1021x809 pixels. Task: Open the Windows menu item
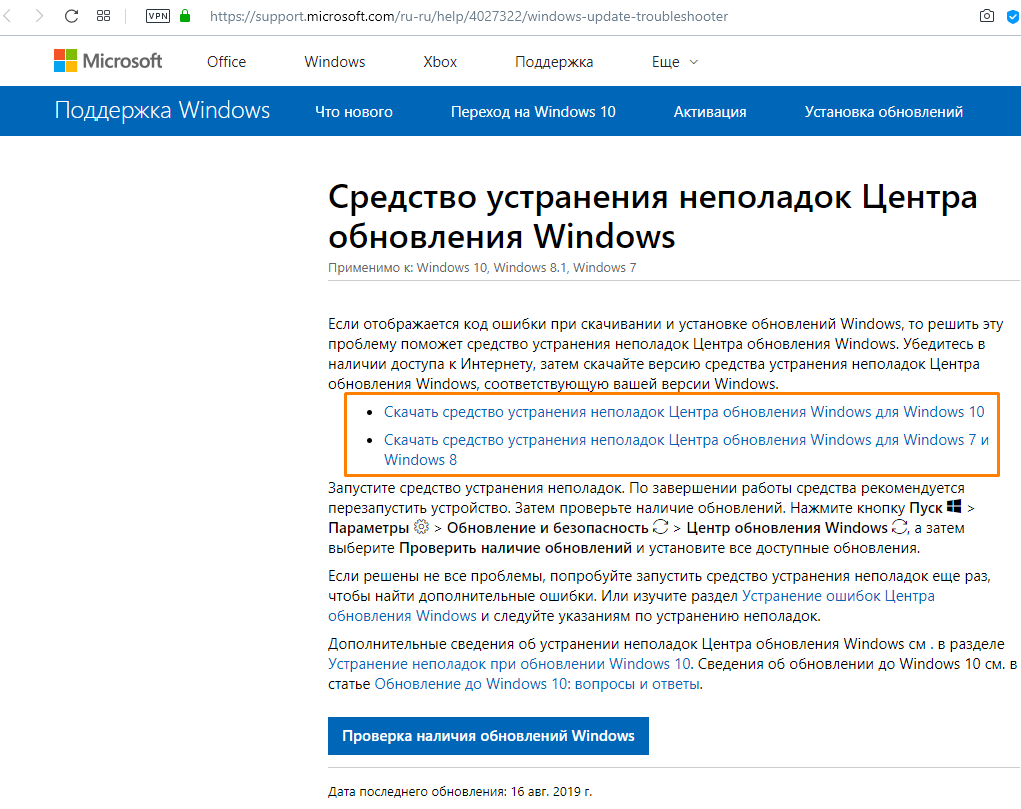click(x=335, y=62)
